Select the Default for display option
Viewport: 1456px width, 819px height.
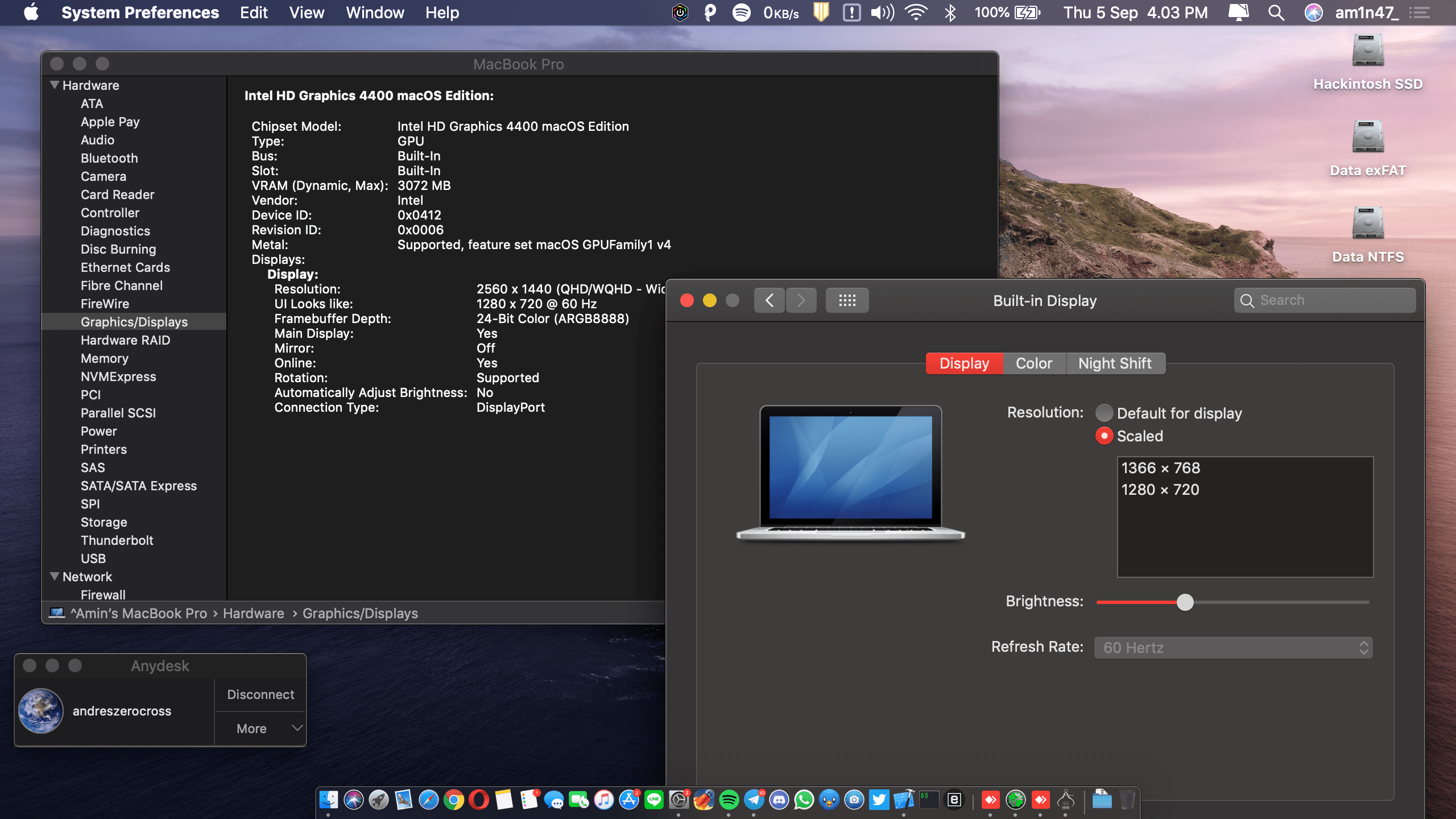click(x=1104, y=413)
